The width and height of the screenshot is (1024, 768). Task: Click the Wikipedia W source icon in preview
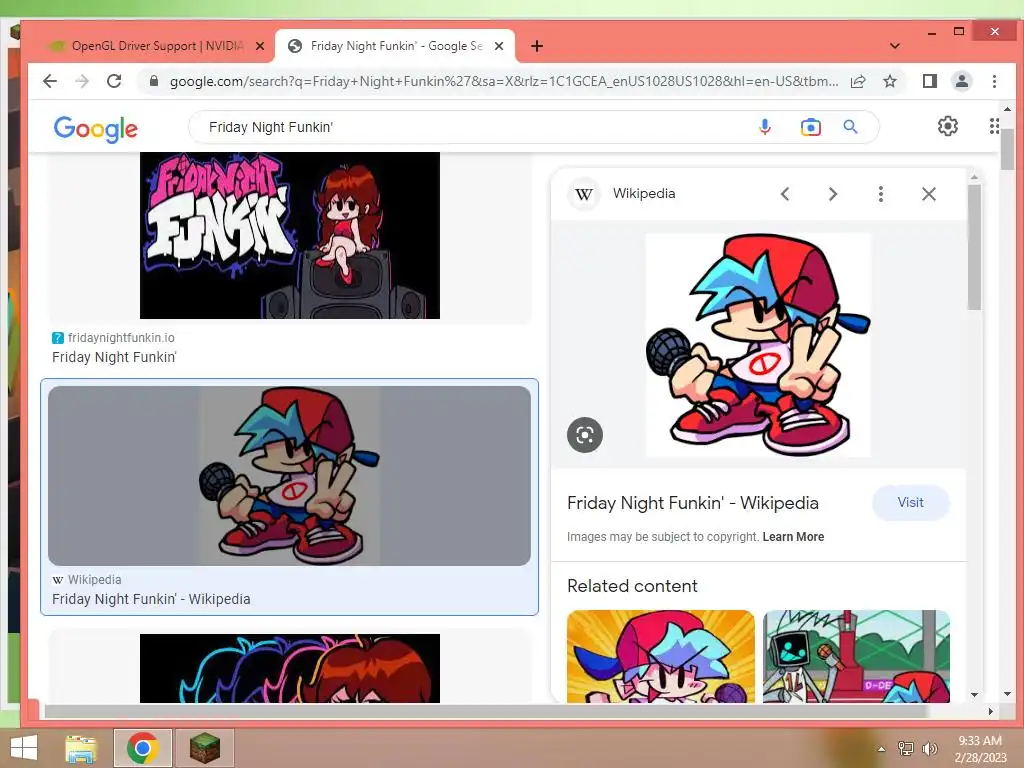(x=584, y=194)
